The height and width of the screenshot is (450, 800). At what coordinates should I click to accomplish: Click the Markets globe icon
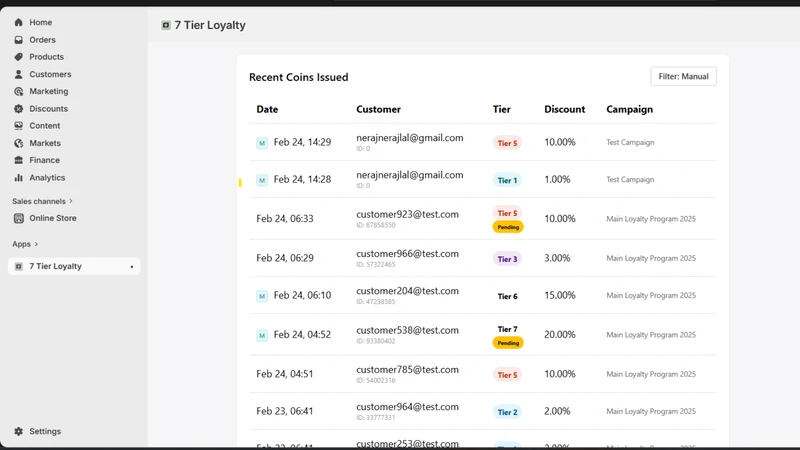click(x=19, y=143)
